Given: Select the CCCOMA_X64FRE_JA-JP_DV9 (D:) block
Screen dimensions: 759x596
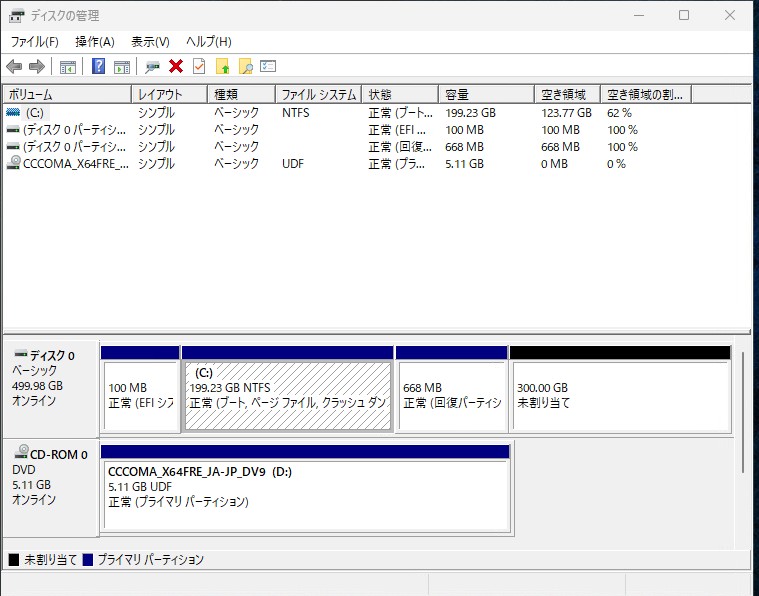Looking at the screenshot, I should pyautogui.click(x=305, y=488).
